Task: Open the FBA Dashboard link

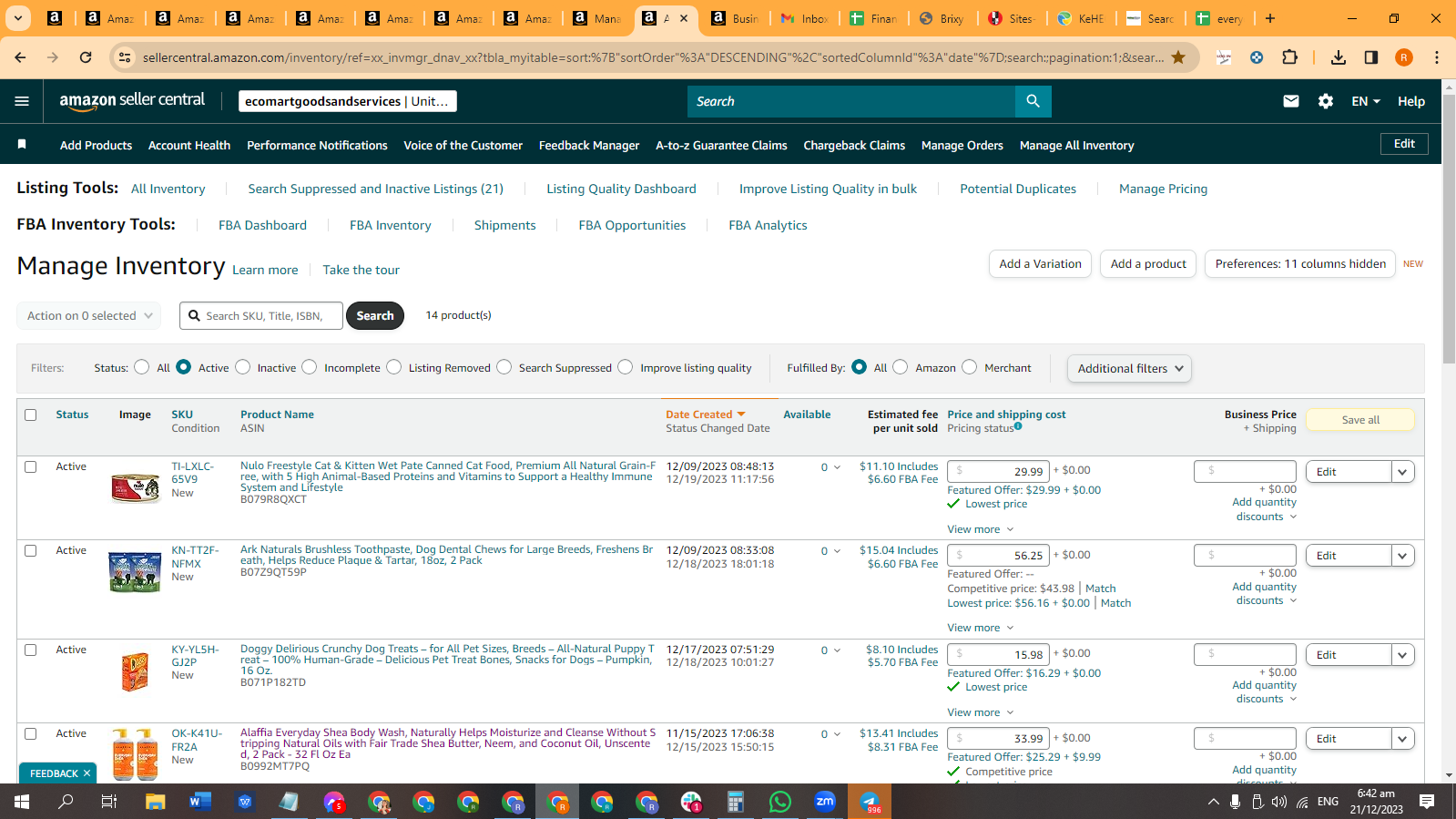Action: [x=262, y=225]
